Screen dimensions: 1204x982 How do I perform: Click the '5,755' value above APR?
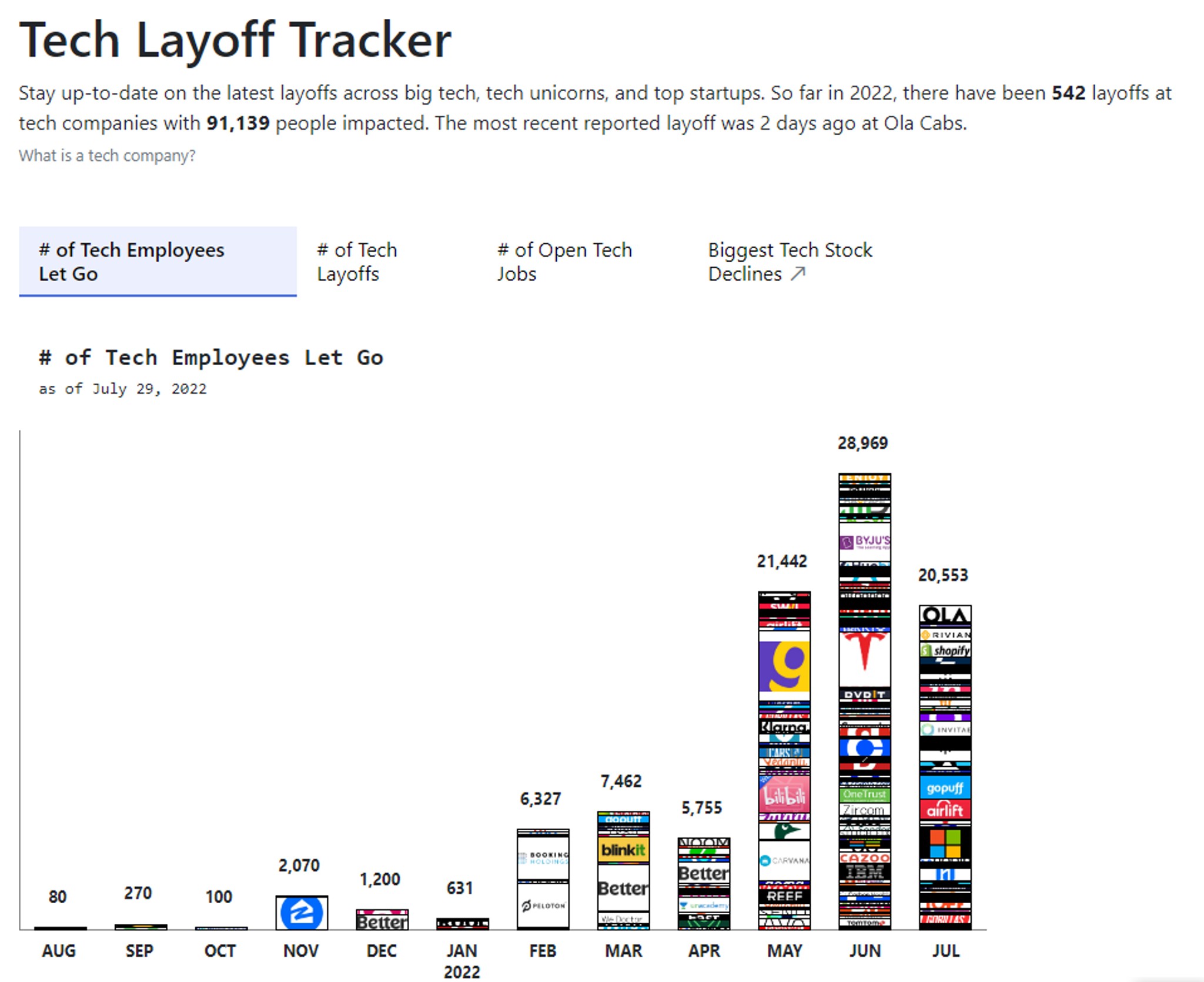click(702, 808)
